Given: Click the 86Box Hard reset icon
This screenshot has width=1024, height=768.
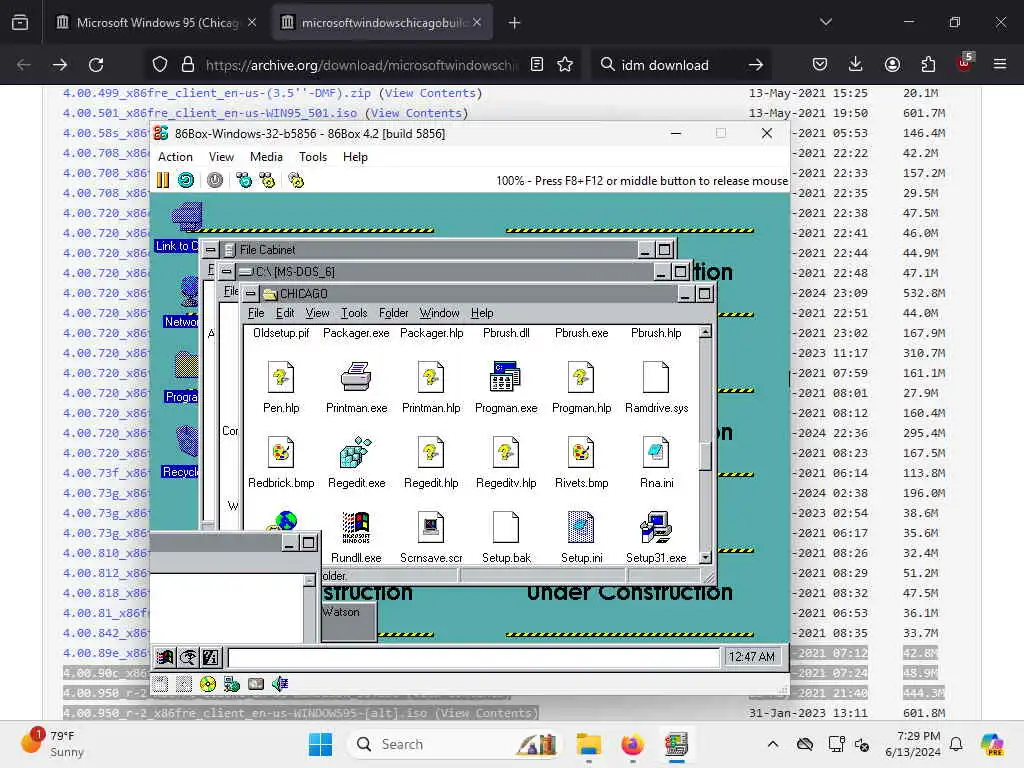Looking at the screenshot, I should 186,180.
